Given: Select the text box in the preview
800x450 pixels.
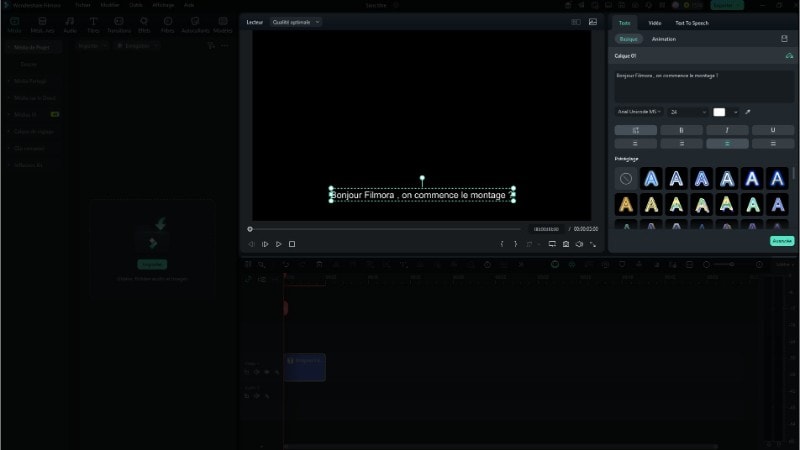Looking at the screenshot, I should [422, 195].
